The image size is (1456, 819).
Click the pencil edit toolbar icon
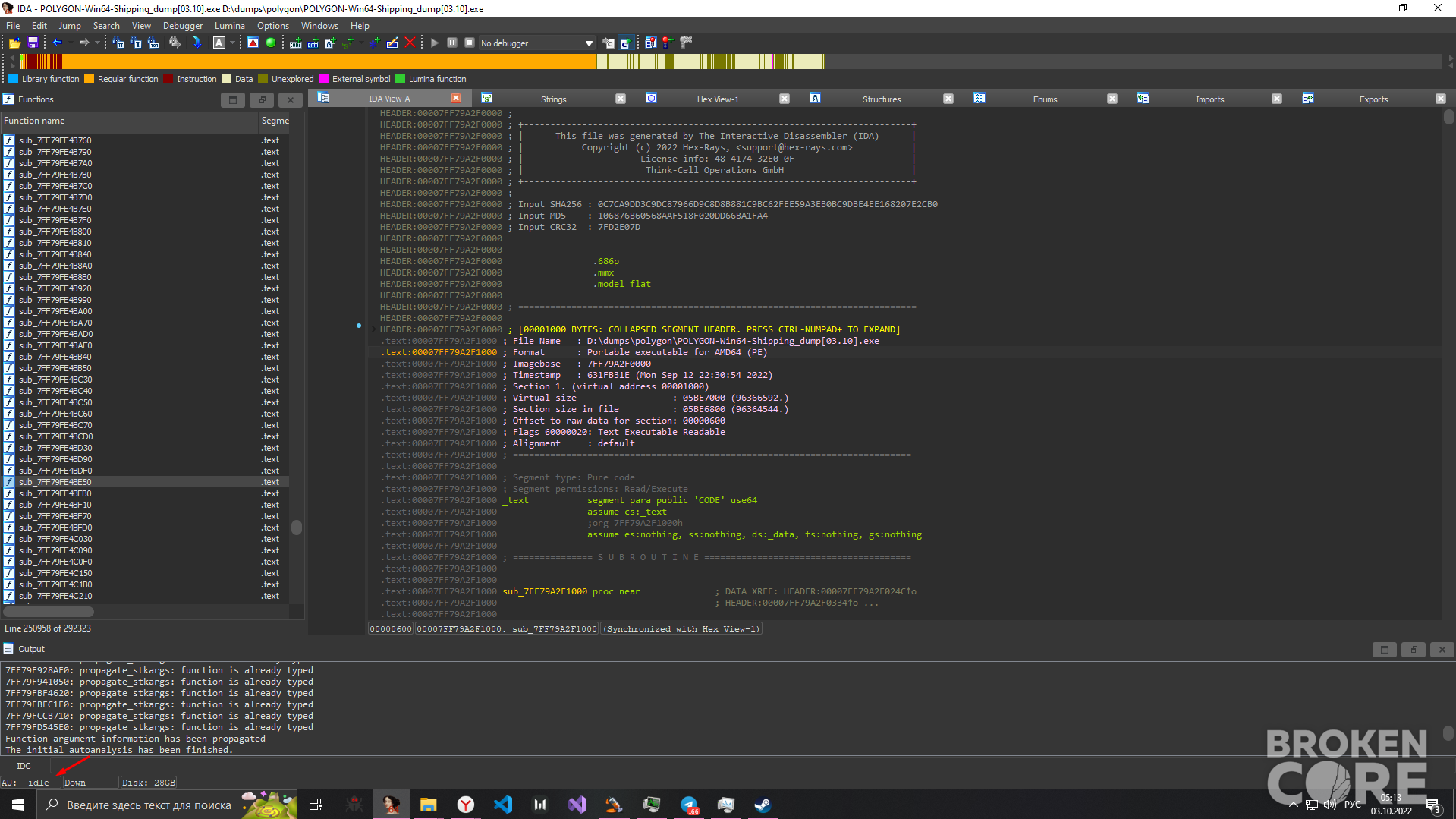point(392,43)
